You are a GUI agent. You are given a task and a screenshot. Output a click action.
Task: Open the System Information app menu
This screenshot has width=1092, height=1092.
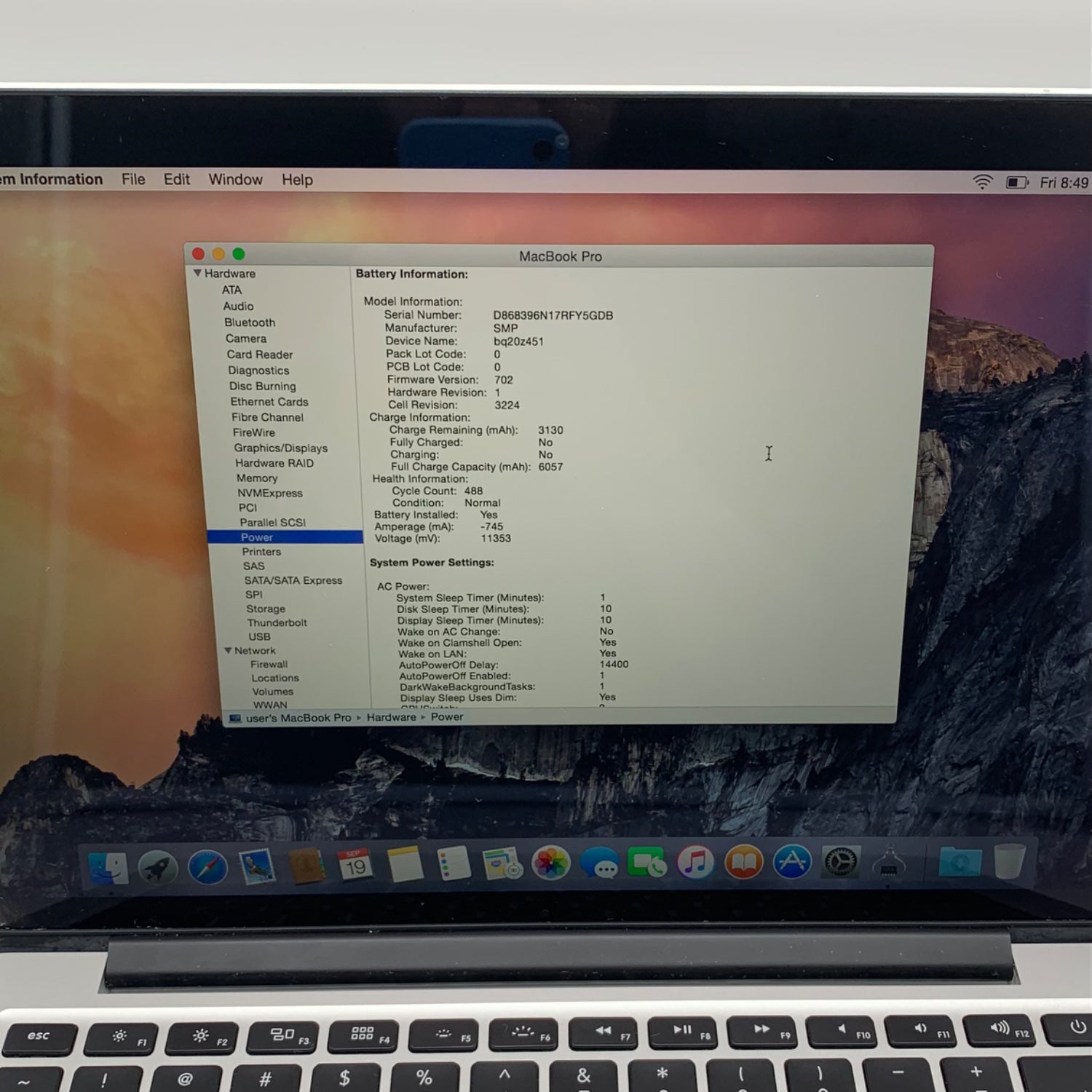pyautogui.click(x=51, y=179)
